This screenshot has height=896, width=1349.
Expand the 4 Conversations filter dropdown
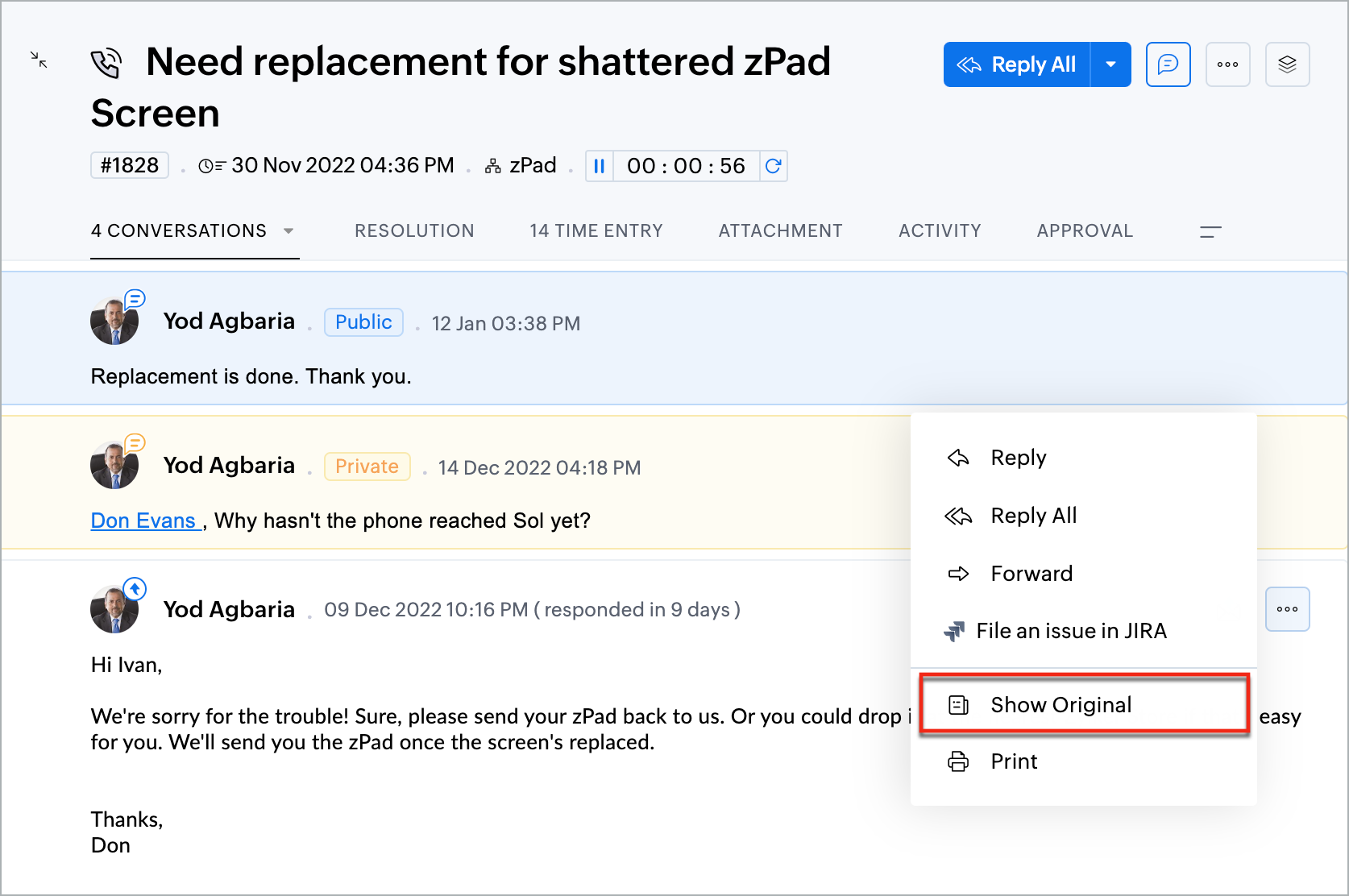click(x=288, y=231)
